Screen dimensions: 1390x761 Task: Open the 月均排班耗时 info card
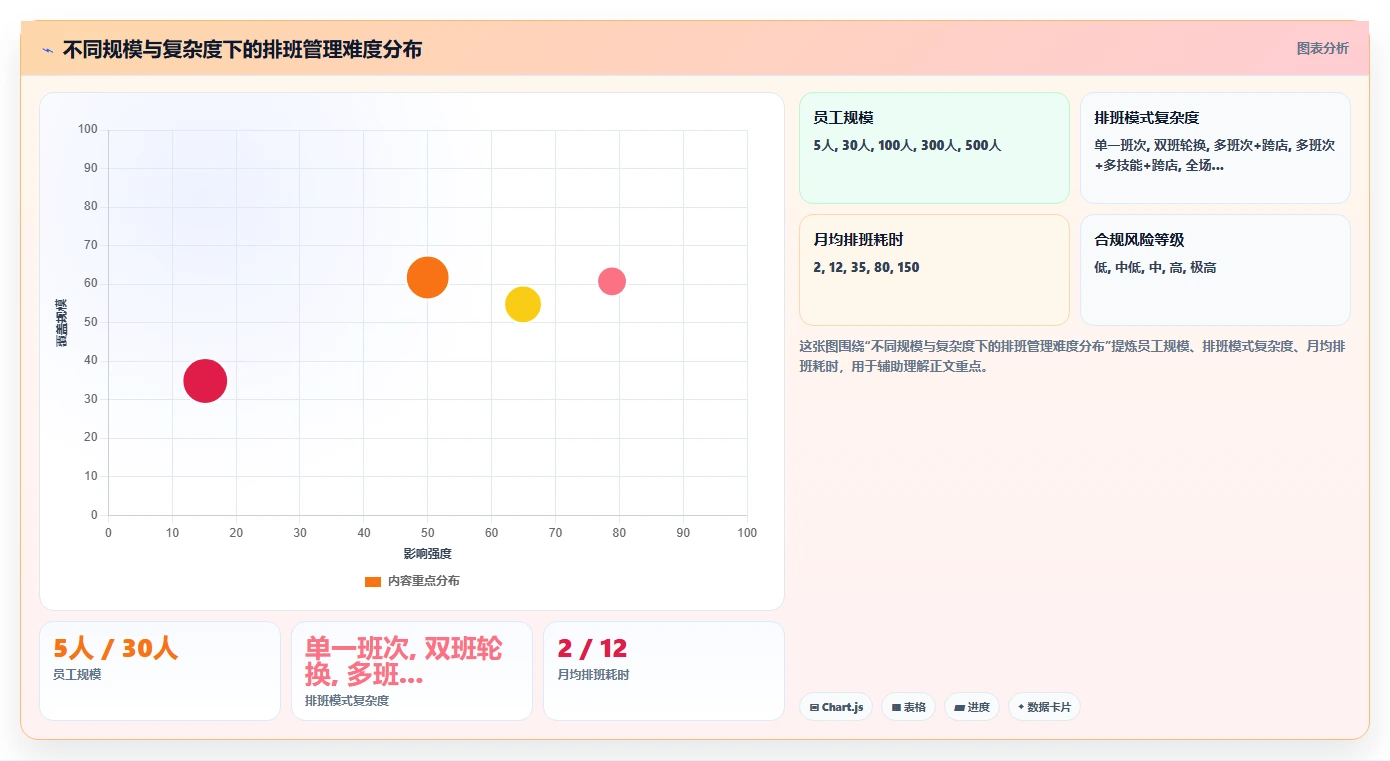[x=934, y=270]
